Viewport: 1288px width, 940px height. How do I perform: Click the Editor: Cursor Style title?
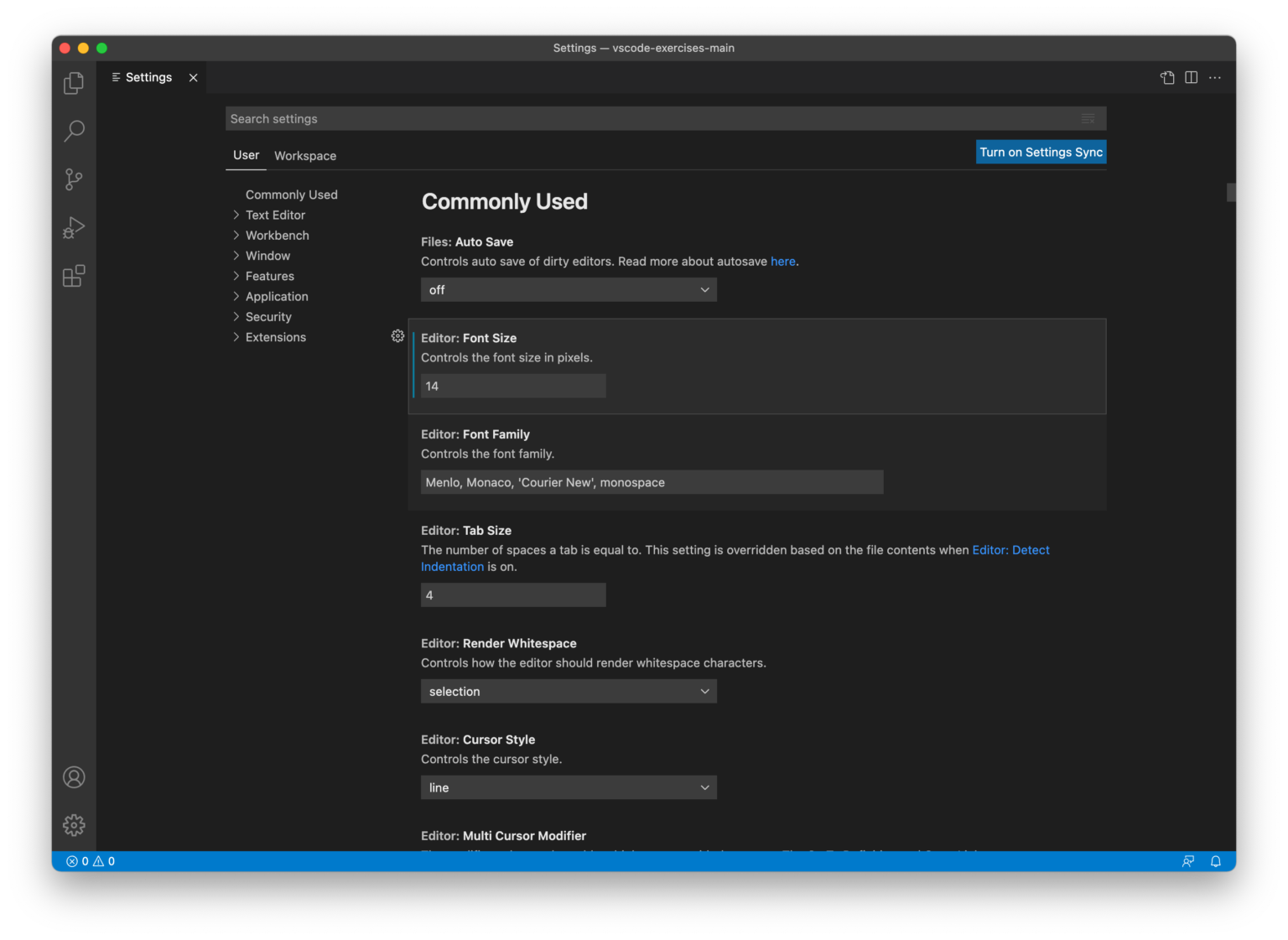pos(478,740)
